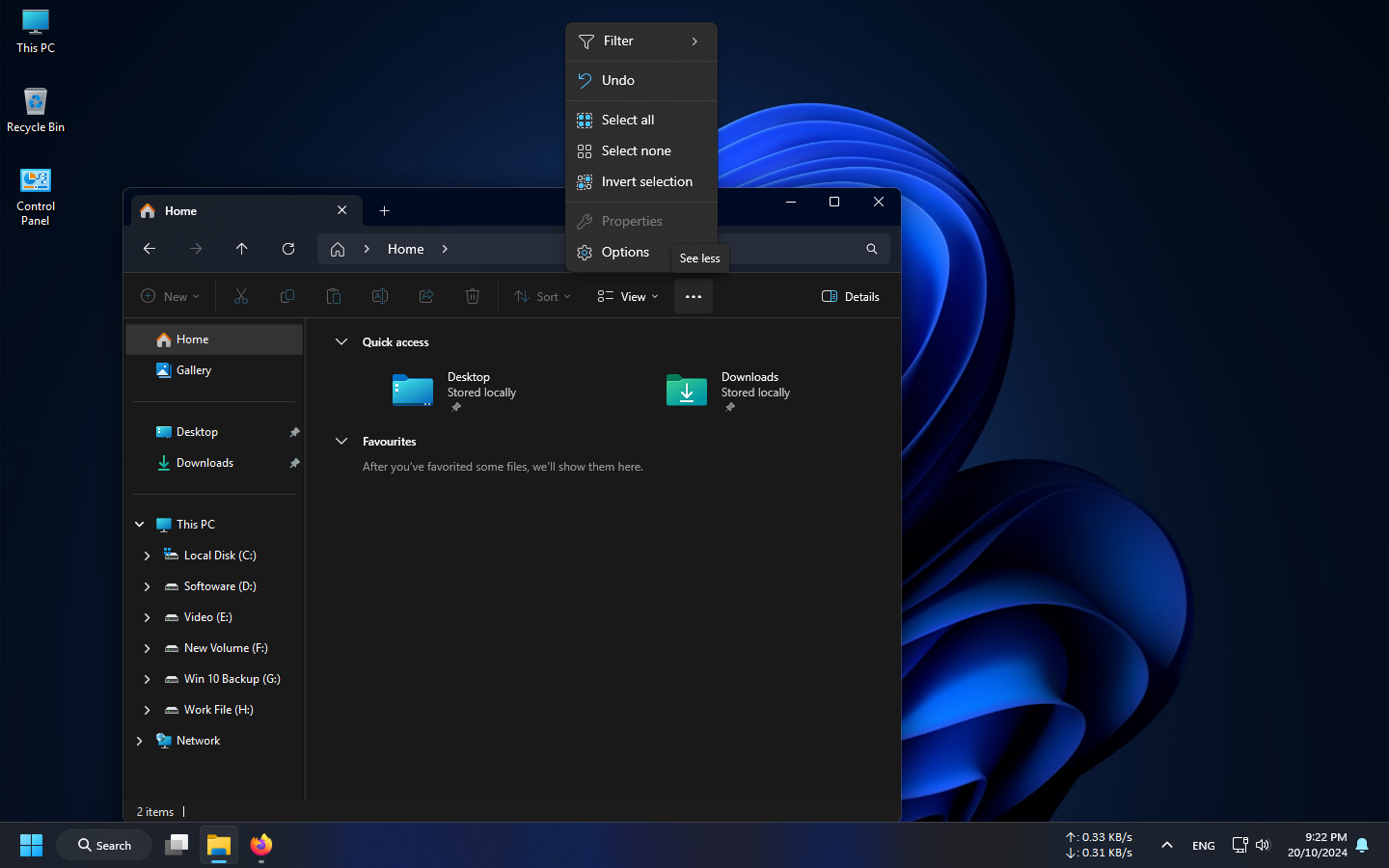
Task: Go up one folder level
Action: [242, 249]
